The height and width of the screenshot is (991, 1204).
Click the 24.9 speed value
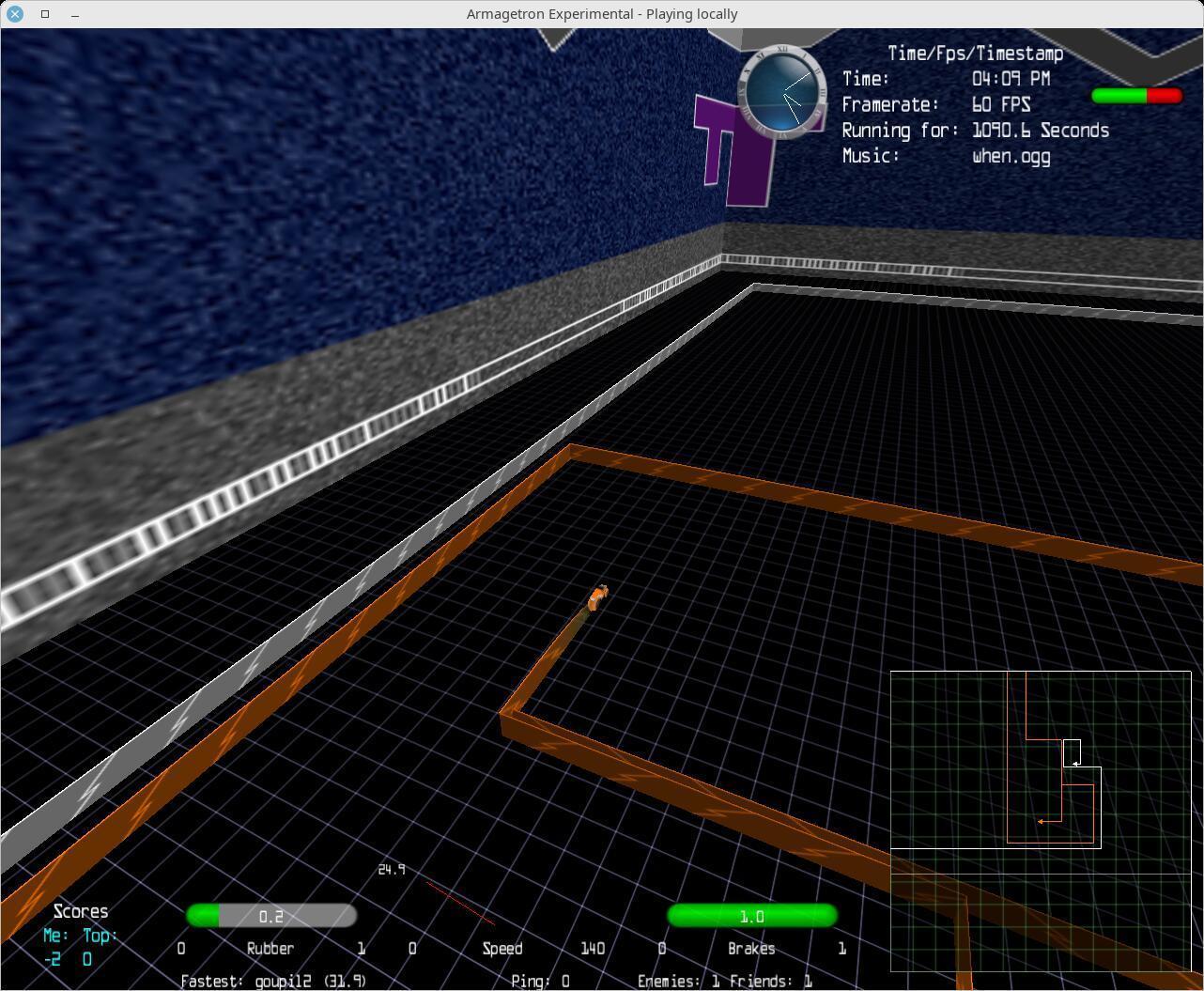(392, 870)
